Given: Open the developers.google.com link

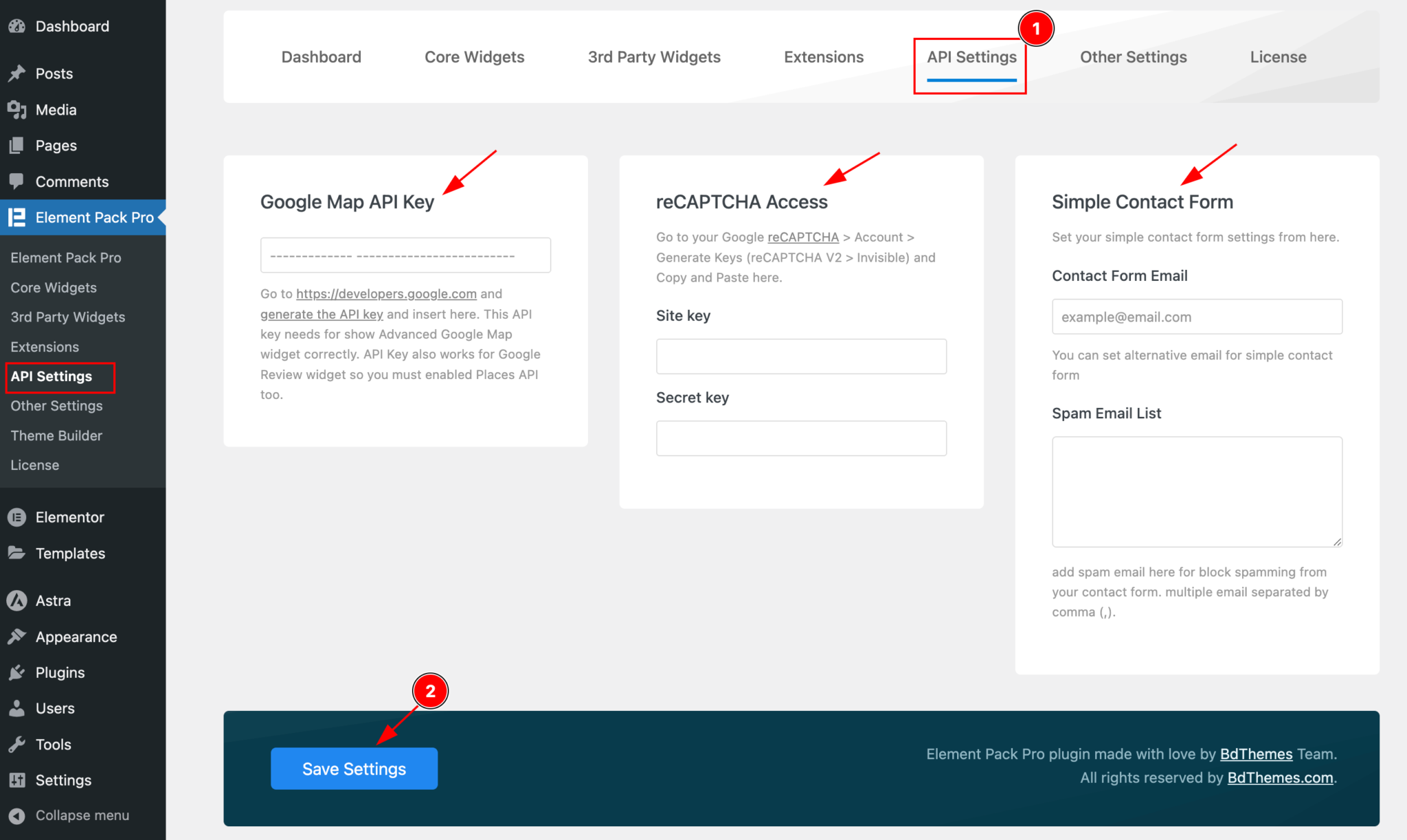Looking at the screenshot, I should point(386,294).
